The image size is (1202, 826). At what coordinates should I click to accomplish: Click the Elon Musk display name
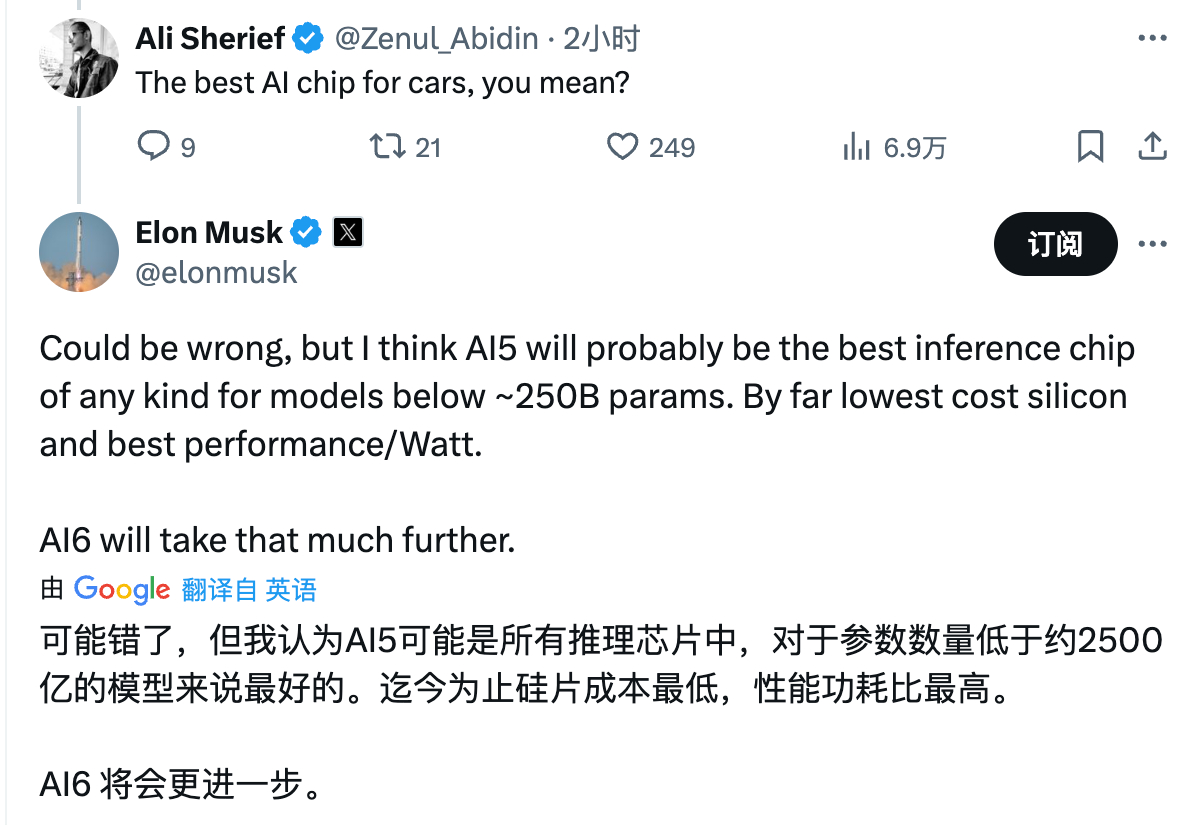[x=209, y=233]
